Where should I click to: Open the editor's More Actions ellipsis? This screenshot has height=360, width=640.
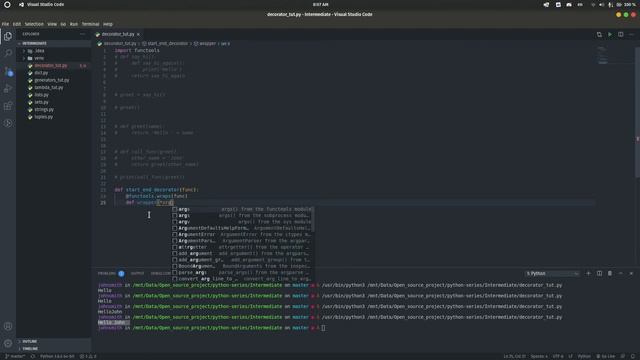pyautogui.click(x=631, y=34)
